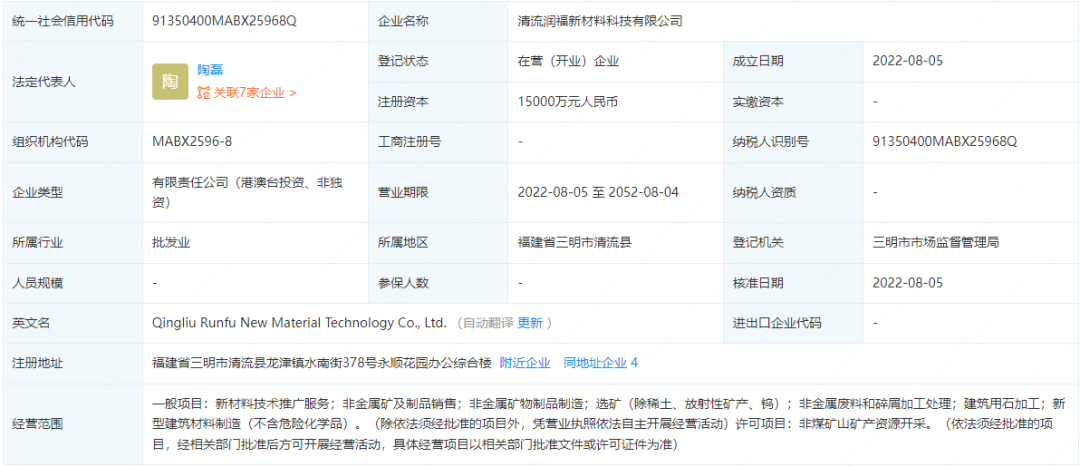Click organization code MABX2596-8
Screen dimensions: 1080x467
(192, 142)
